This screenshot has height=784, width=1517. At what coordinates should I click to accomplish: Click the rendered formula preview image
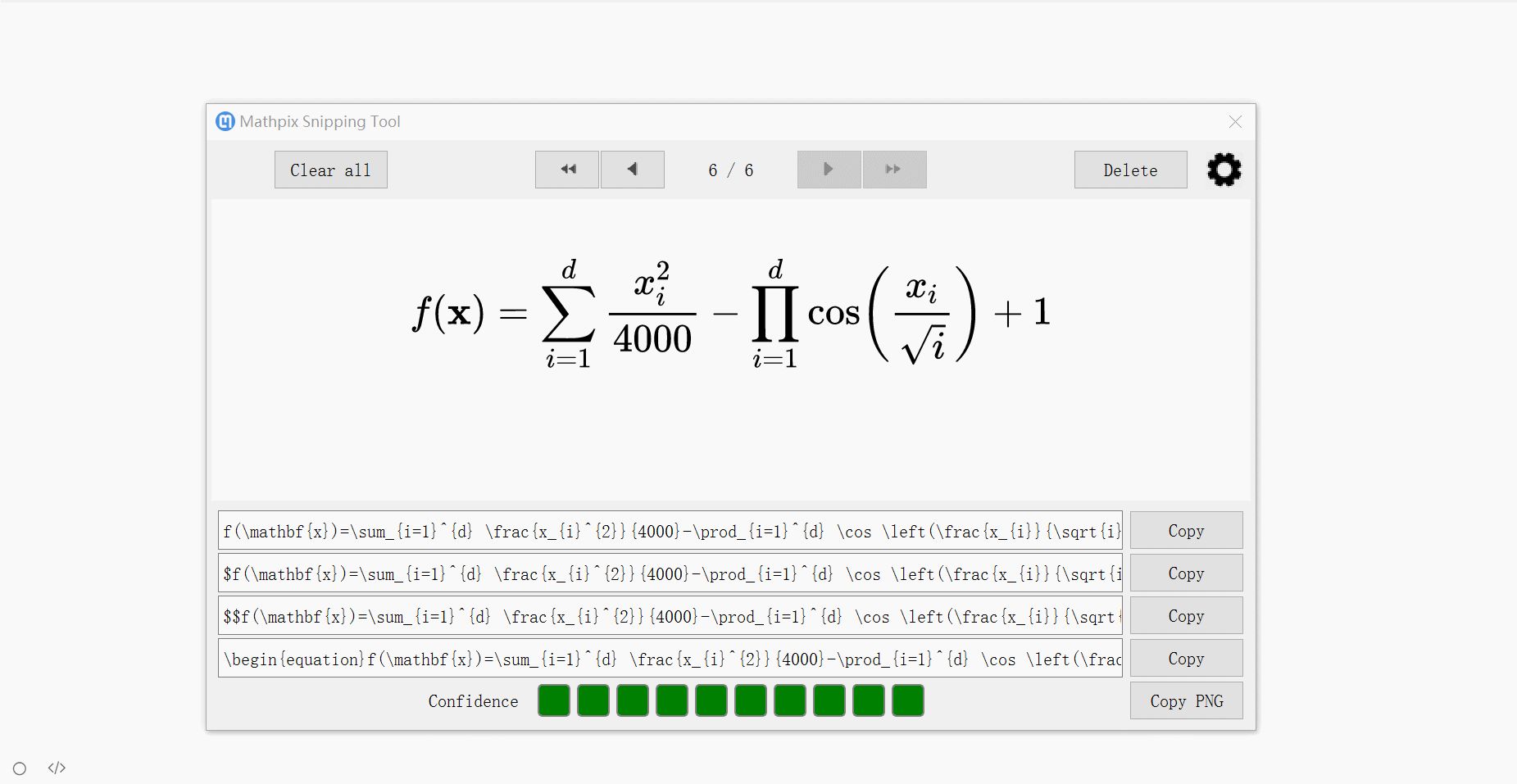[x=730, y=314]
